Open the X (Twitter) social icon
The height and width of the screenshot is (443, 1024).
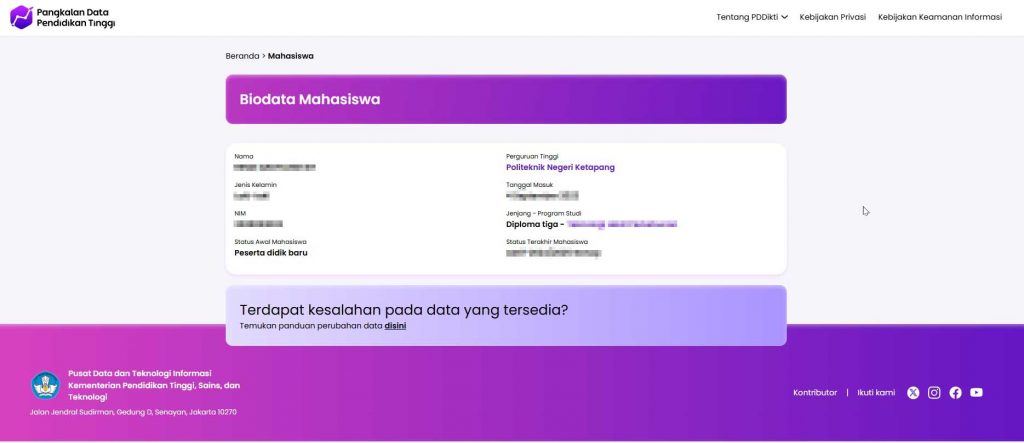913,393
